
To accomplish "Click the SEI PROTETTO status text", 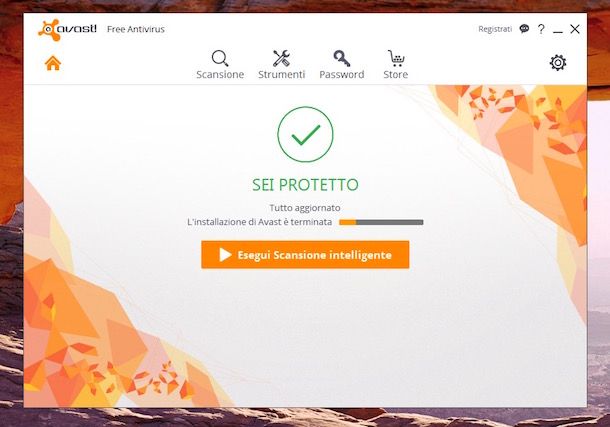I will click(x=305, y=185).
